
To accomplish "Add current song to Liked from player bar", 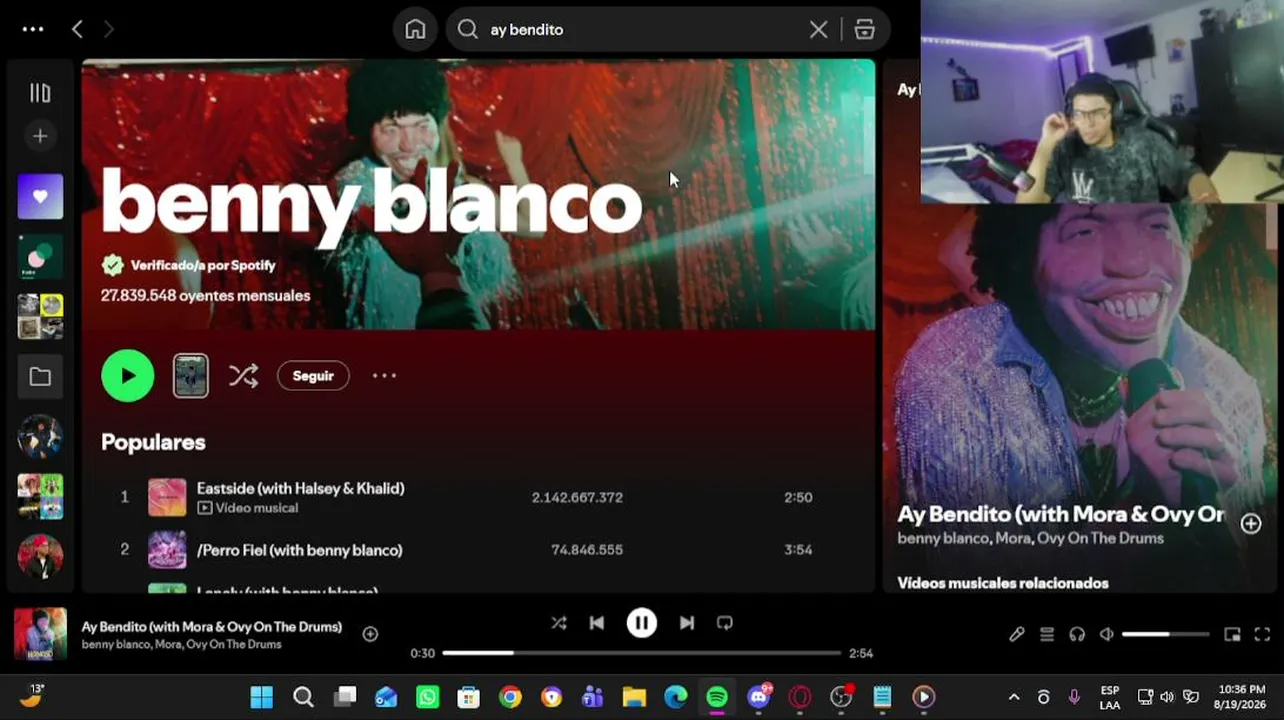I will 370,634.
